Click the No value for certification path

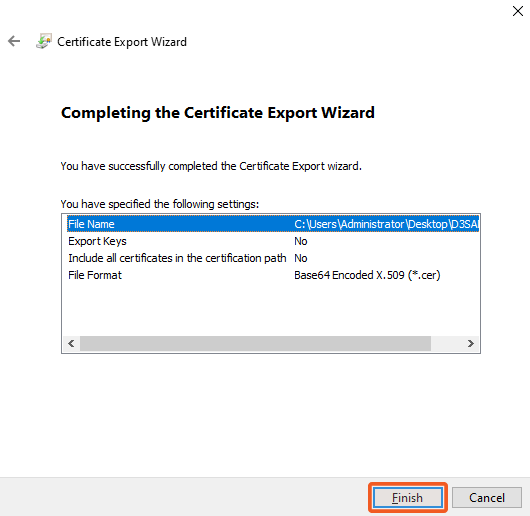[300, 258]
